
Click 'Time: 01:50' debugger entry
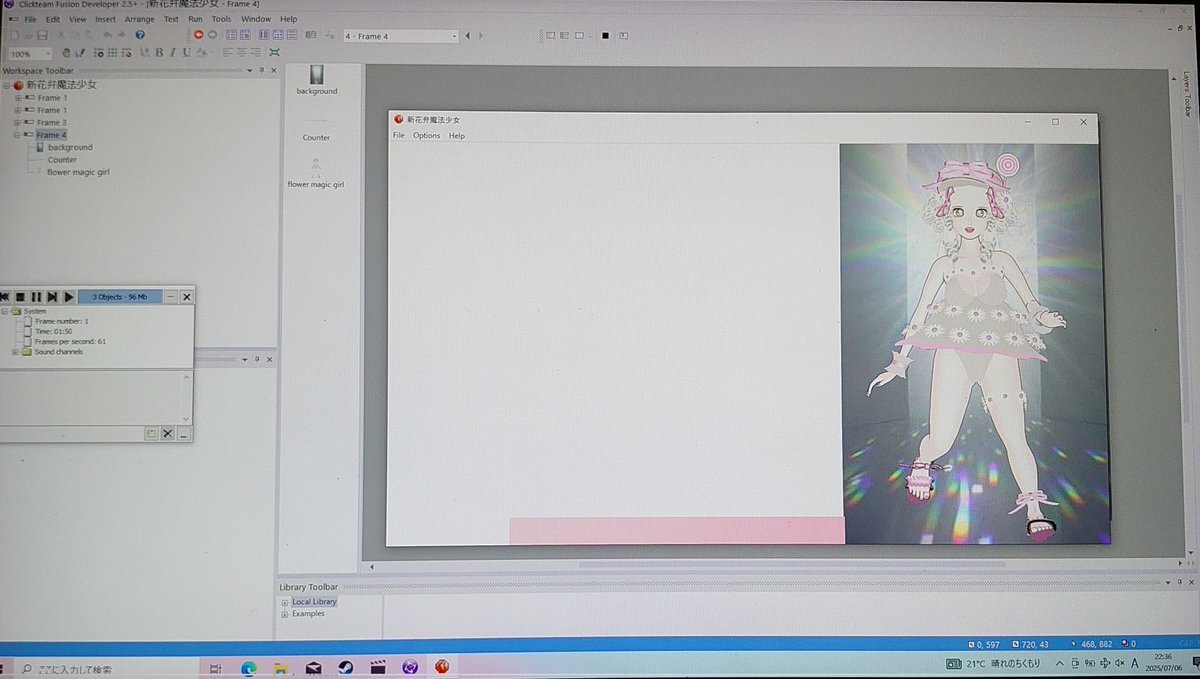coord(54,331)
